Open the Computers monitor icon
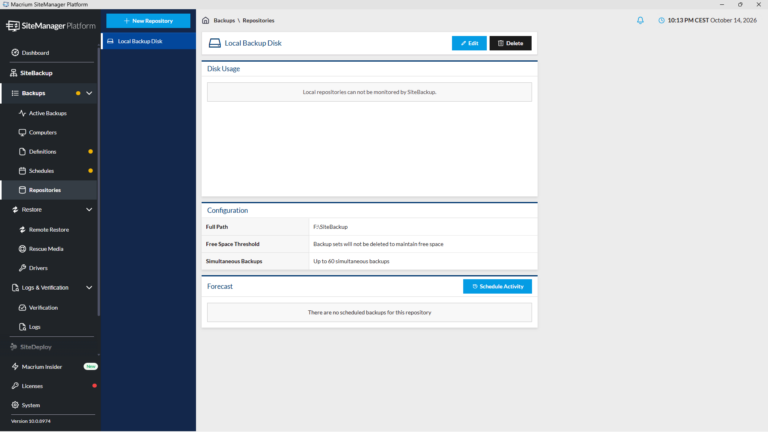 pos(22,132)
